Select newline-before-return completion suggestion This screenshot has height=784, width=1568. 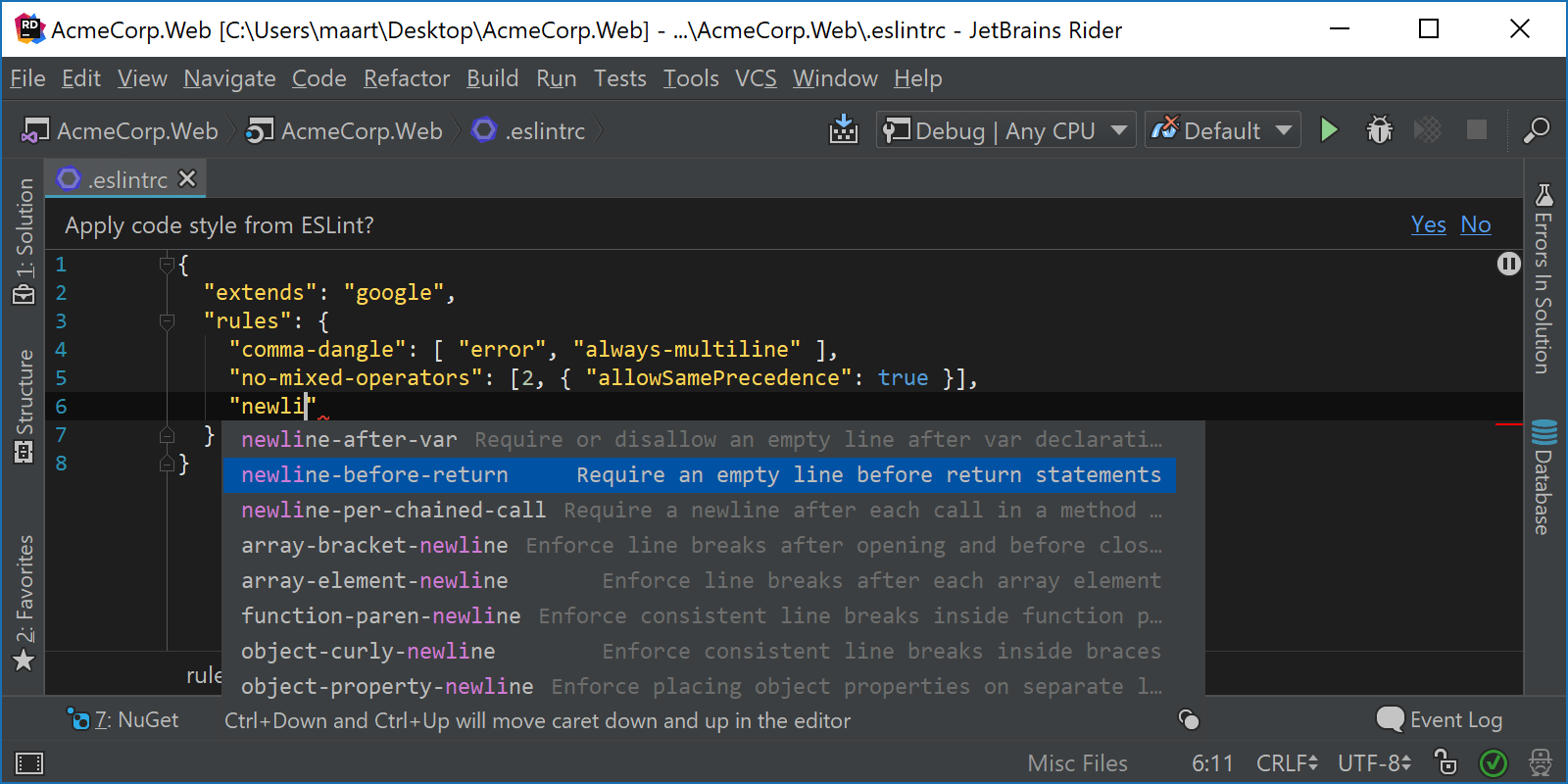pyautogui.click(x=699, y=474)
